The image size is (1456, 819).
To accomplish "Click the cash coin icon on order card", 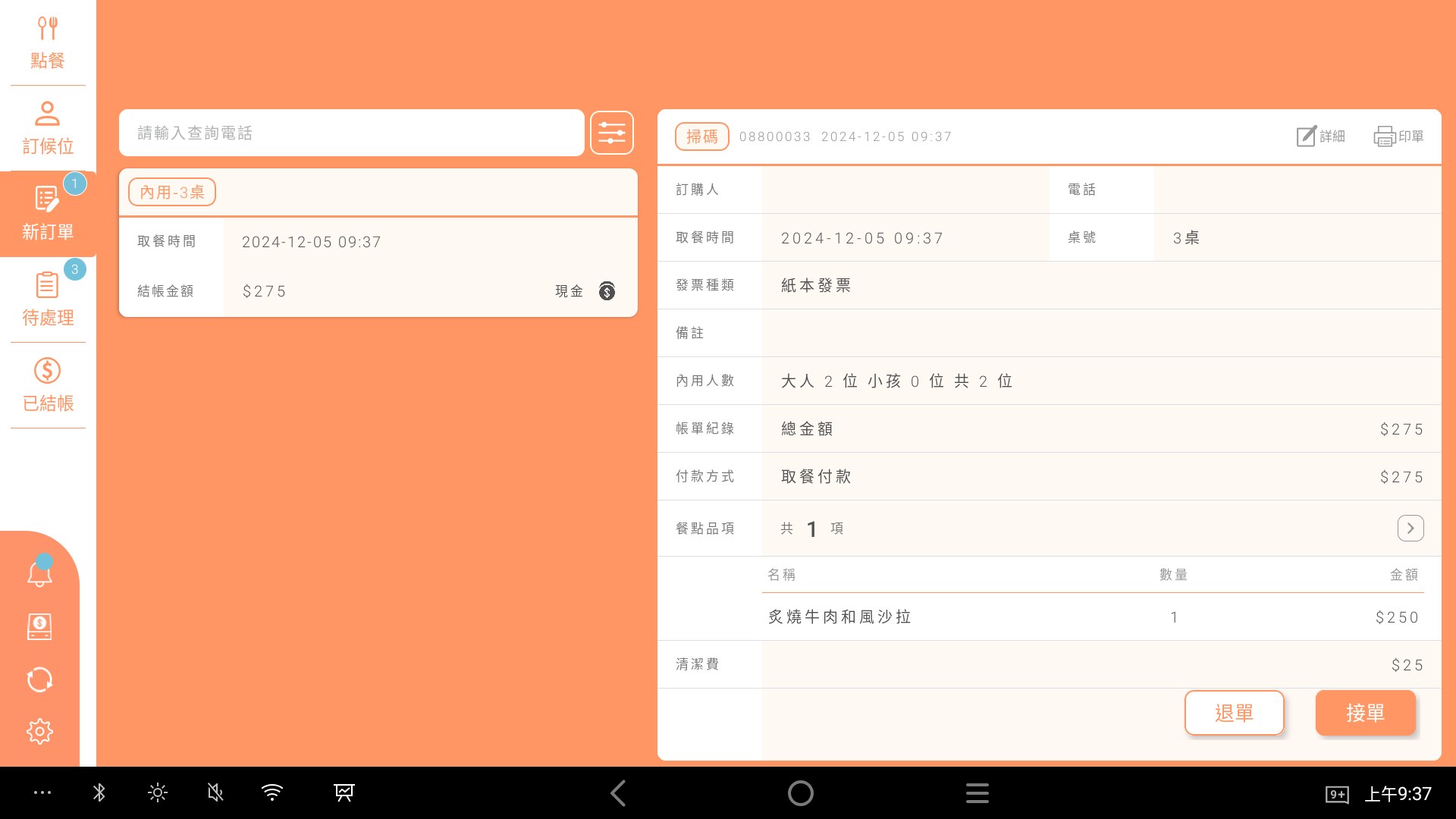I will tap(607, 291).
